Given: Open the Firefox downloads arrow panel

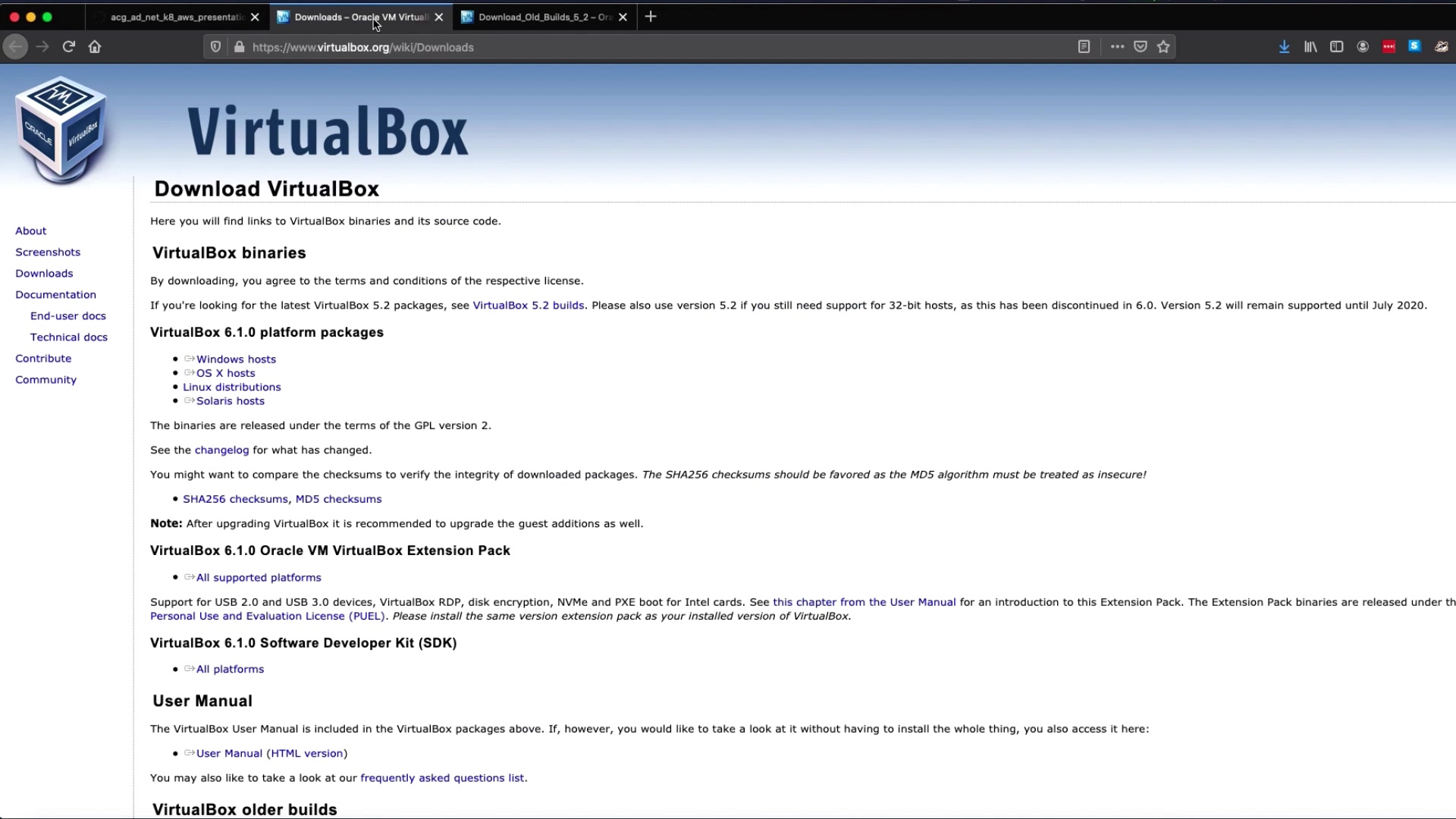Looking at the screenshot, I should click(x=1284, y=47).
